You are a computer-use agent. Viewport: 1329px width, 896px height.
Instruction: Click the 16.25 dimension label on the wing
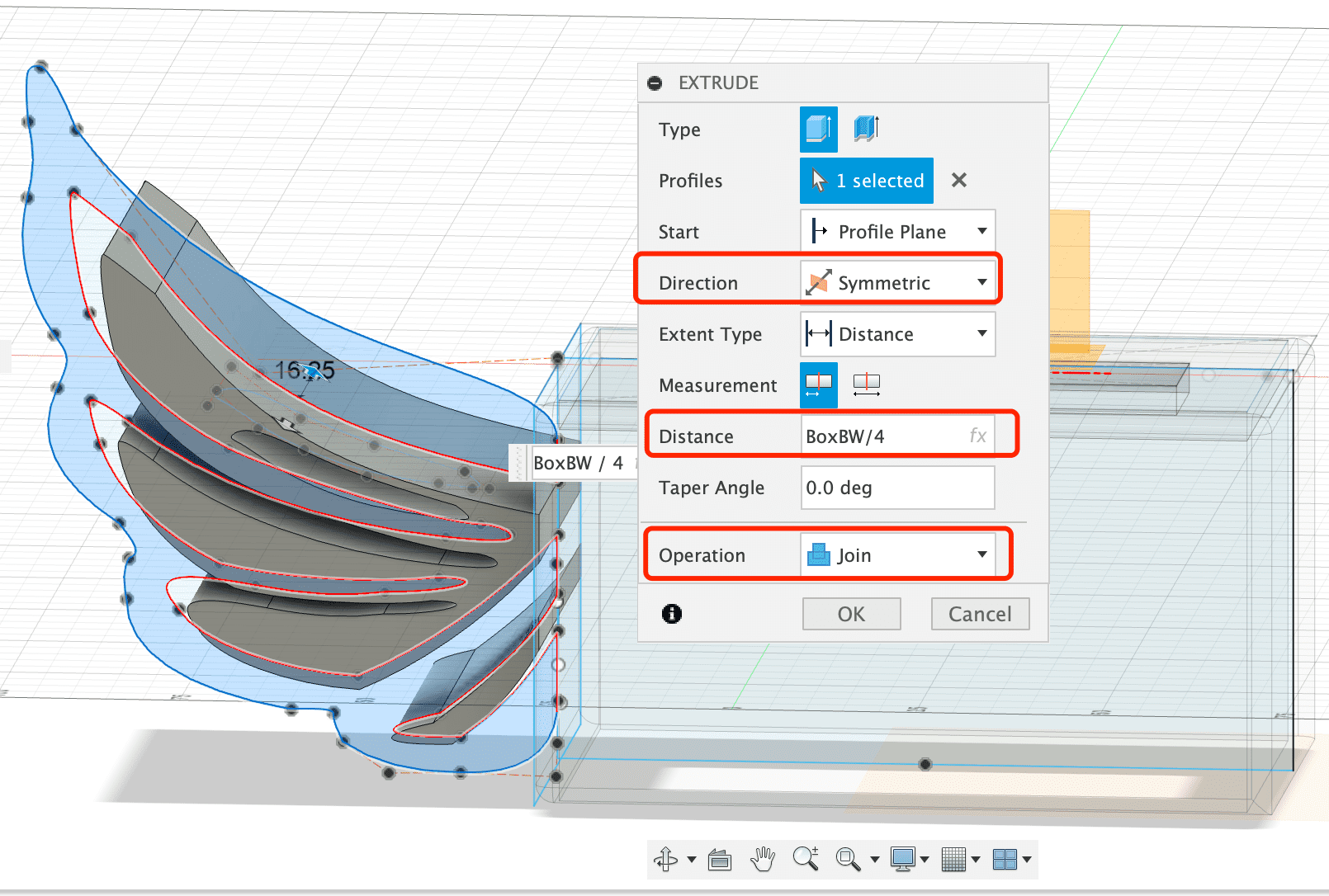[x=305, y=370]
